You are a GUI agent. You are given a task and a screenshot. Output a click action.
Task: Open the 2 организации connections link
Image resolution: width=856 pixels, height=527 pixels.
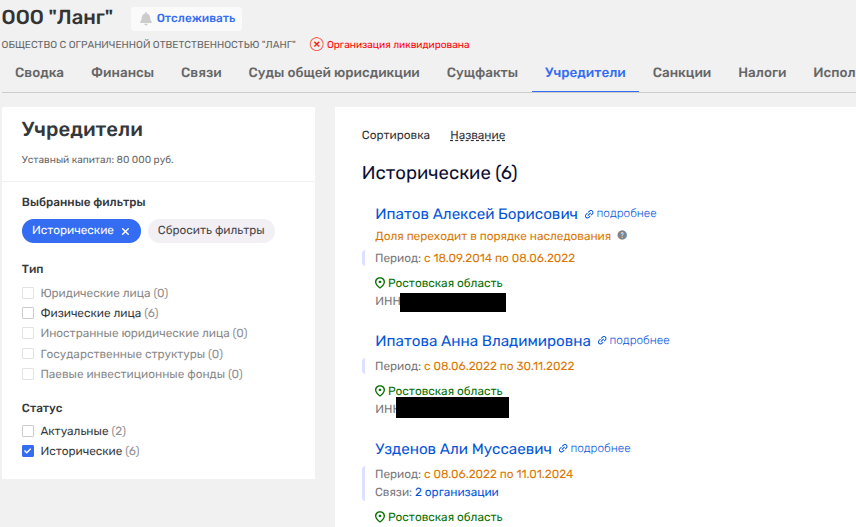click(x=456, y=492)
